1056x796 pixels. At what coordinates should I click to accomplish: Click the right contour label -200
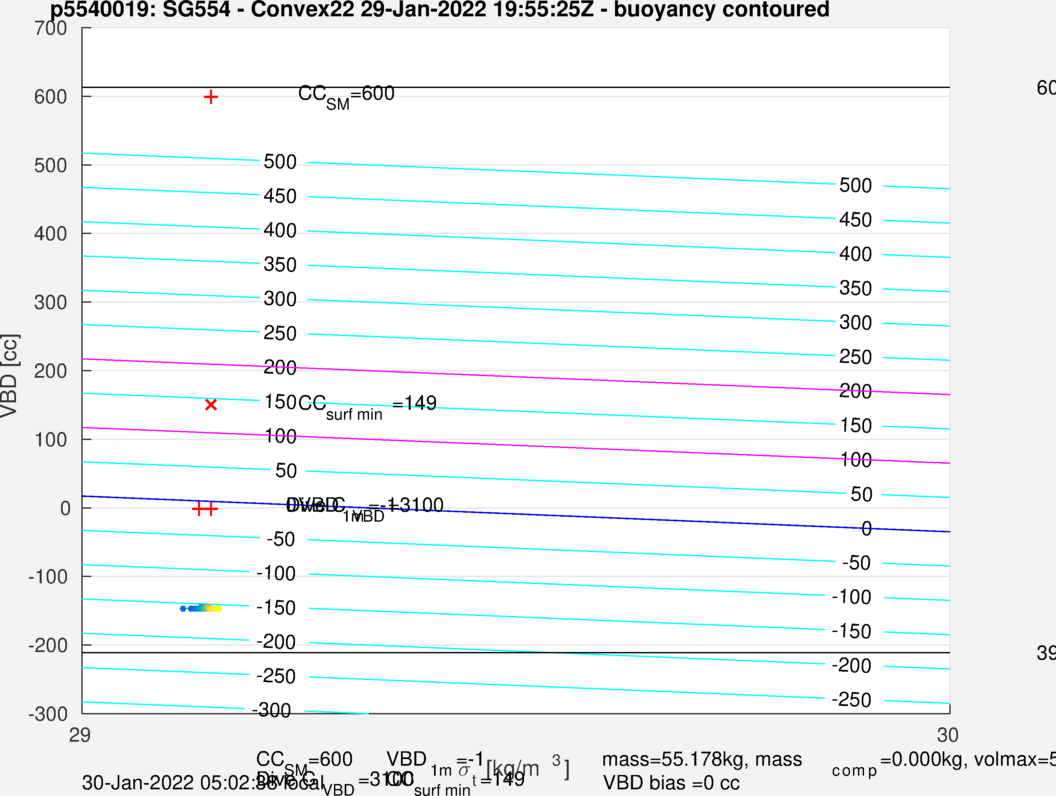click(851, 666)
